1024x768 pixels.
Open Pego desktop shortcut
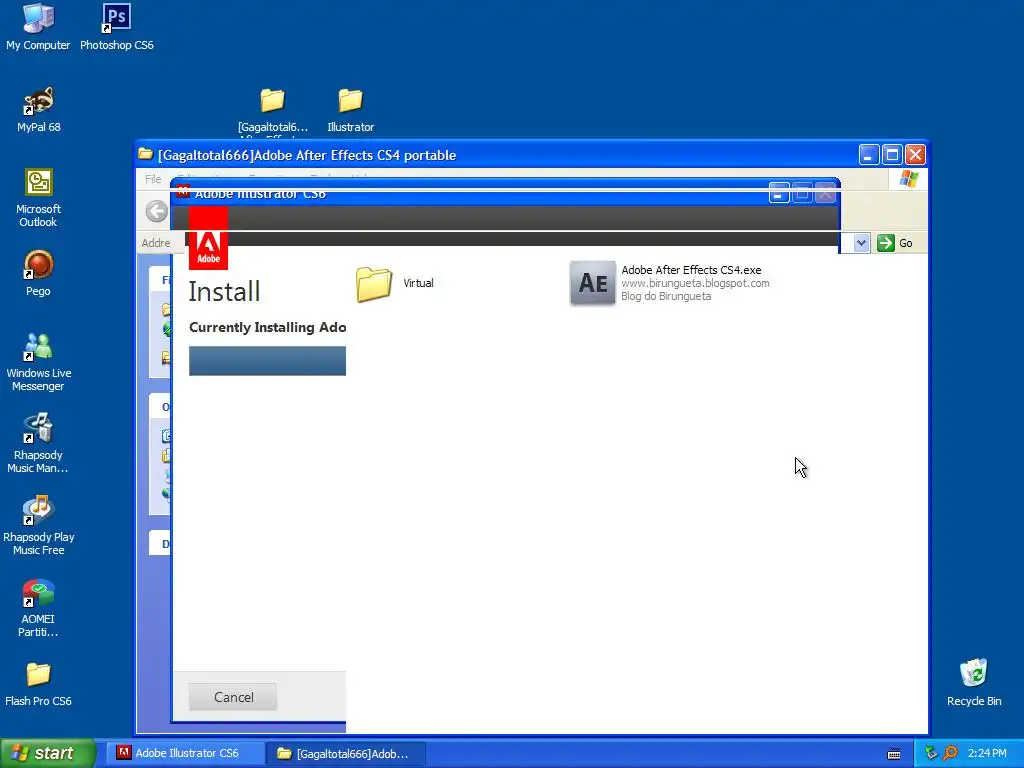pyautogui.click(x=38, y=273)
